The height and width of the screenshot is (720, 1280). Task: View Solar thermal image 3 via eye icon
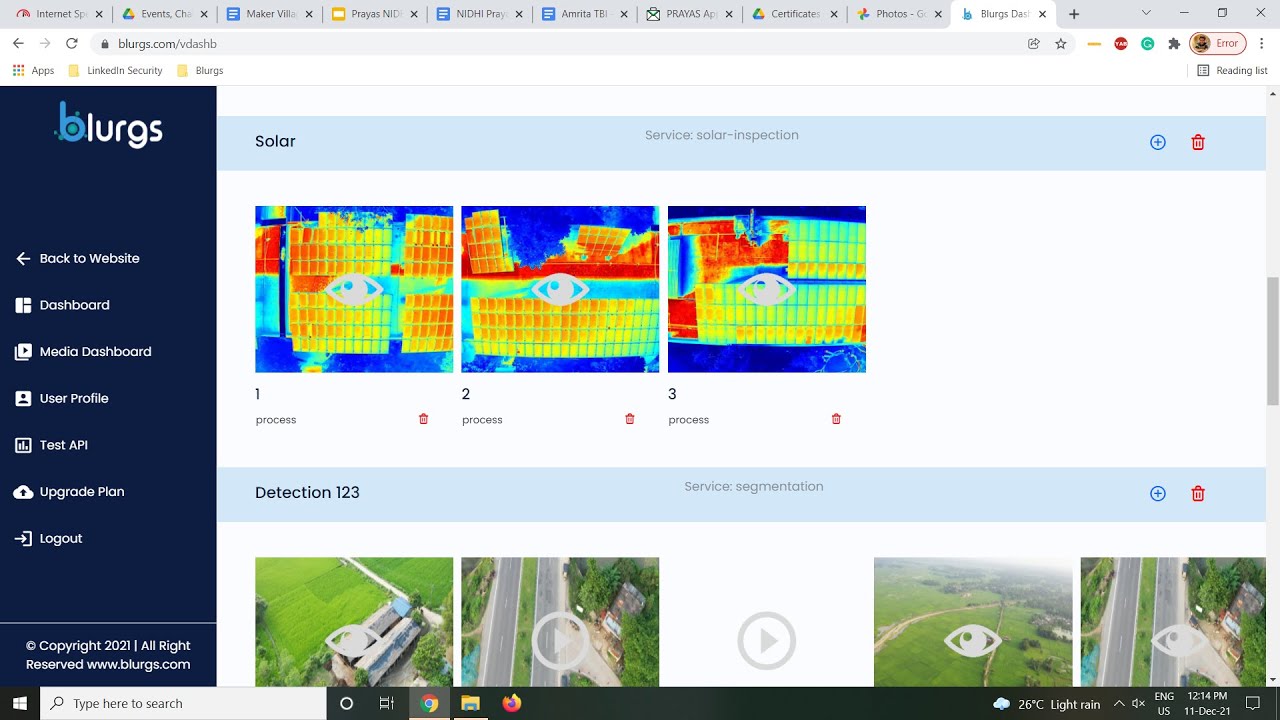coord(767,290)
